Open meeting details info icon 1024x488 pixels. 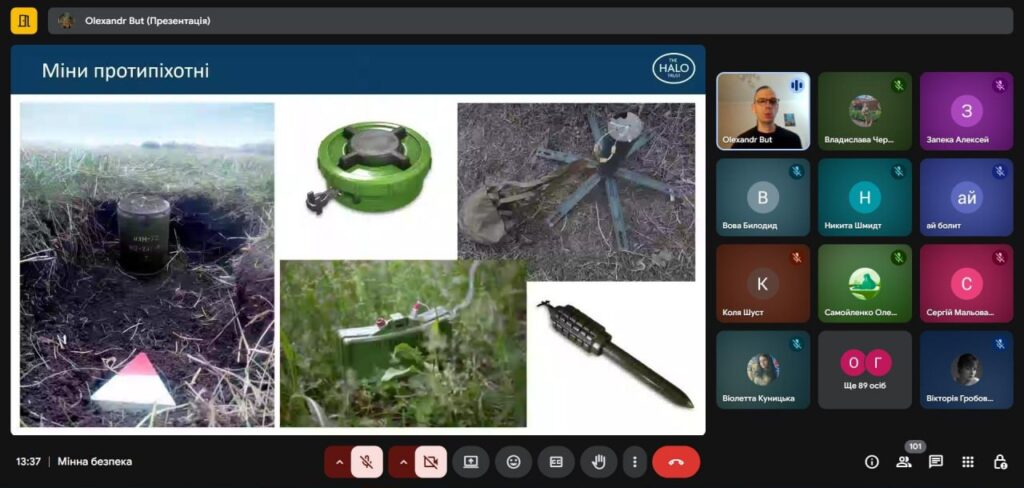click(x=872, y=462)
